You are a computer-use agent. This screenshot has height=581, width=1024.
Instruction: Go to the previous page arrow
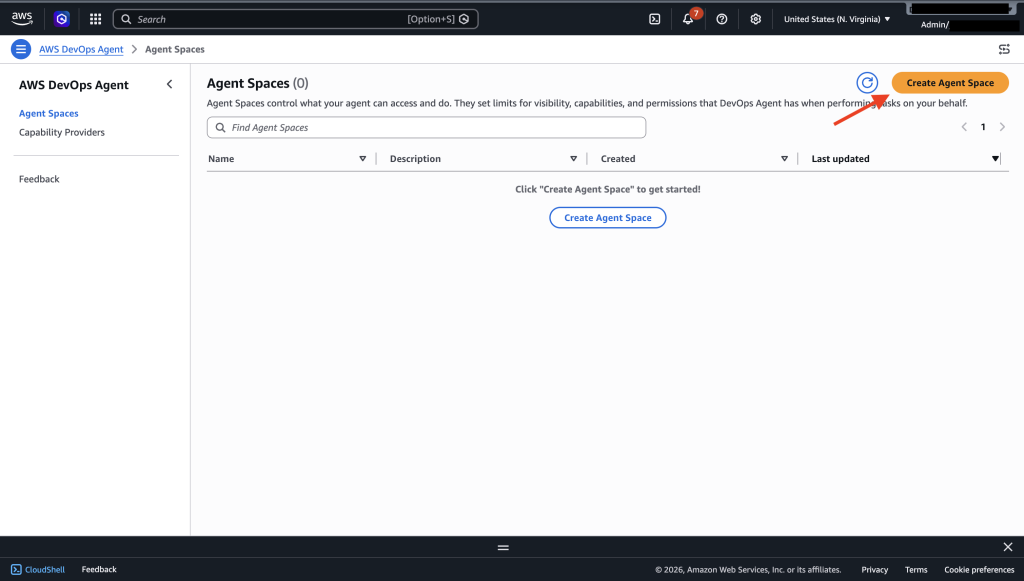tap(964, 127)
